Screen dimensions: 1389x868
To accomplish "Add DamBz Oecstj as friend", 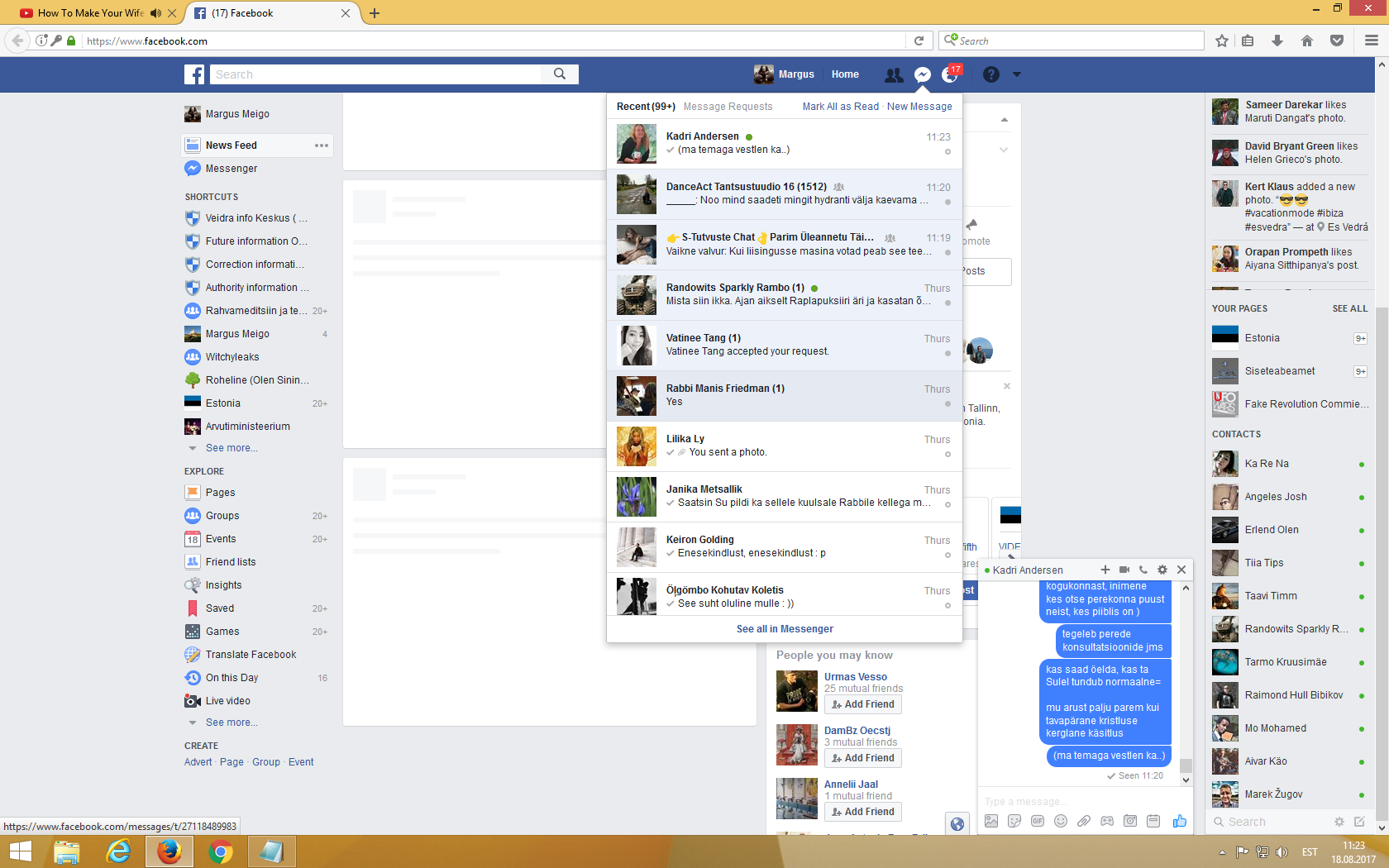I will (x=863, y=758).
